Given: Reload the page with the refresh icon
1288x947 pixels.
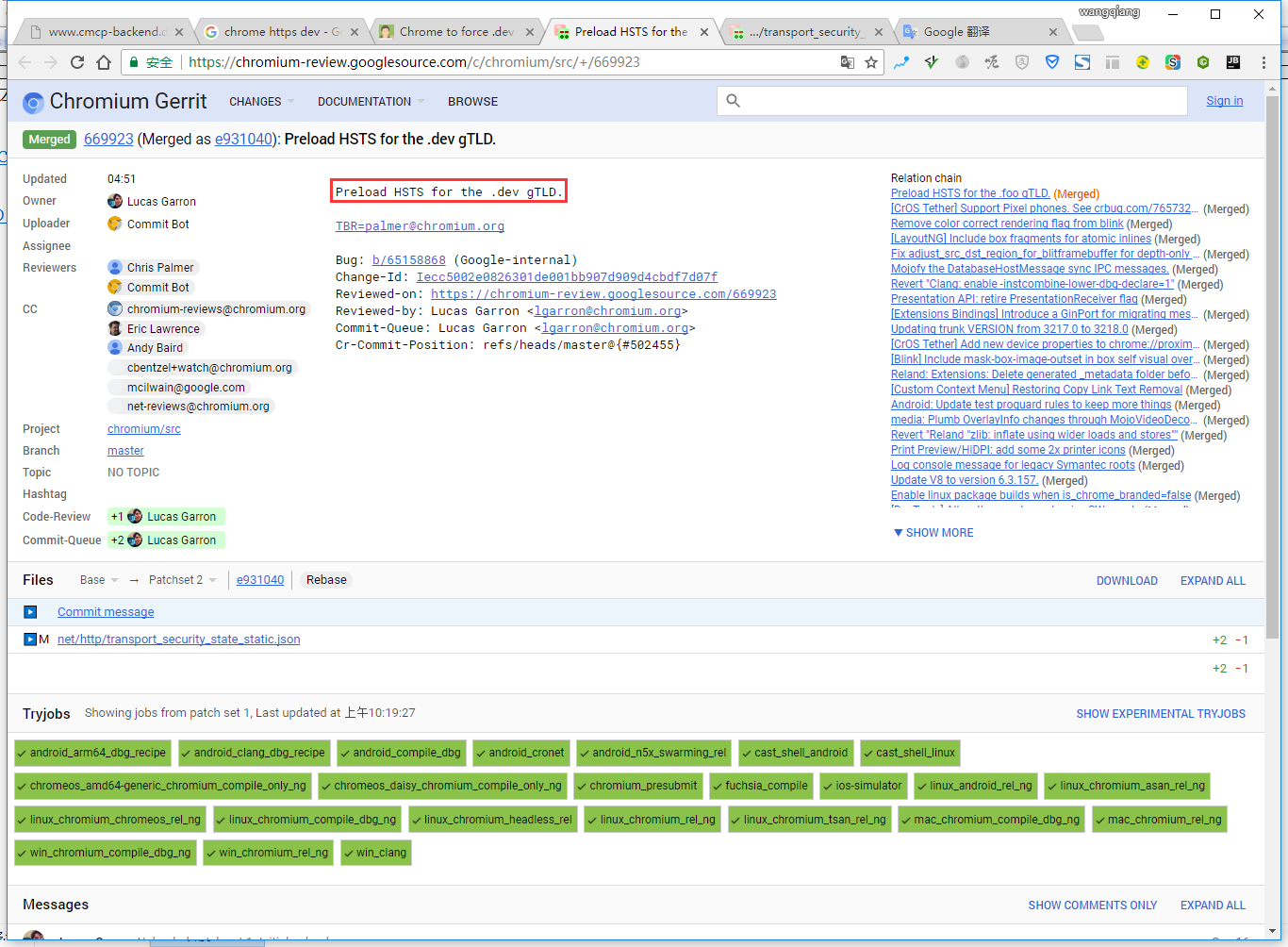Looking at the screenshot, I should tap(77, 62).
